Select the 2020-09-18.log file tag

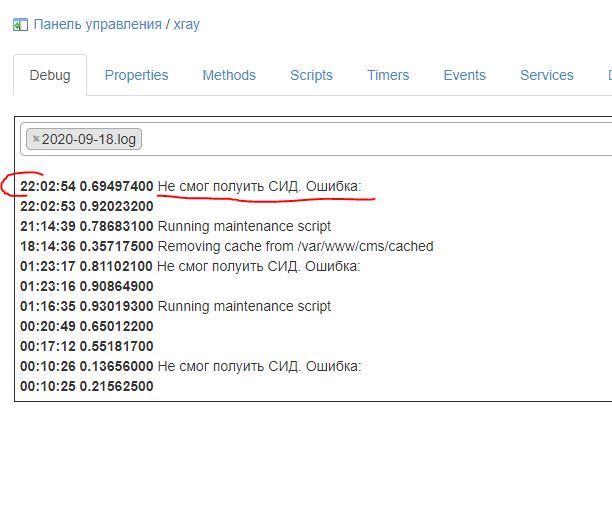tap(84, 139)
